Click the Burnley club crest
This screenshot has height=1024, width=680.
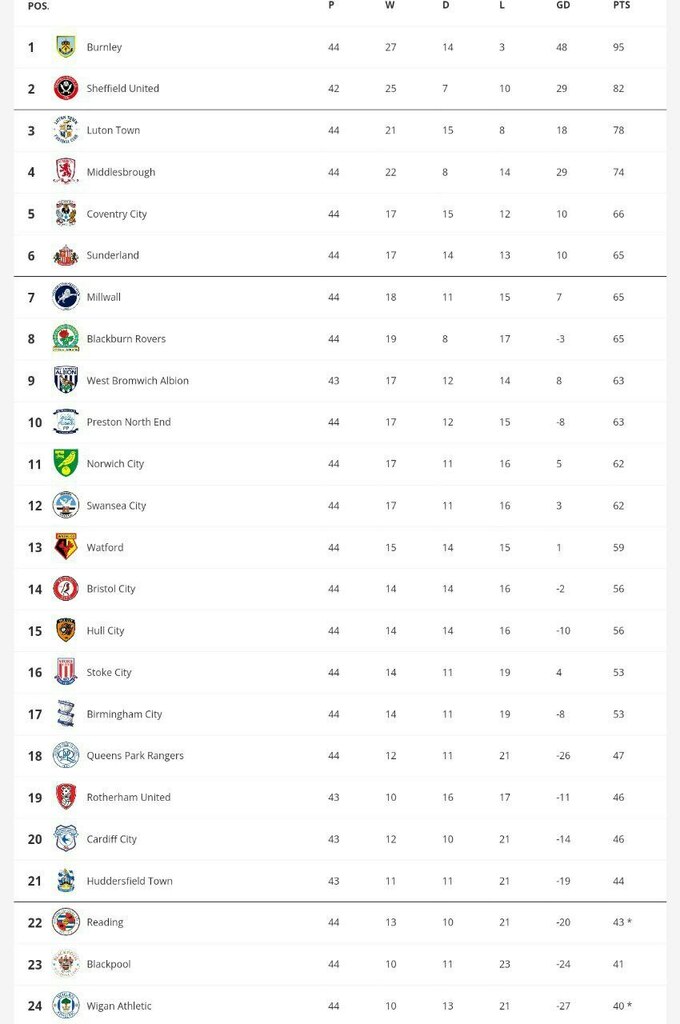point(66,47)
